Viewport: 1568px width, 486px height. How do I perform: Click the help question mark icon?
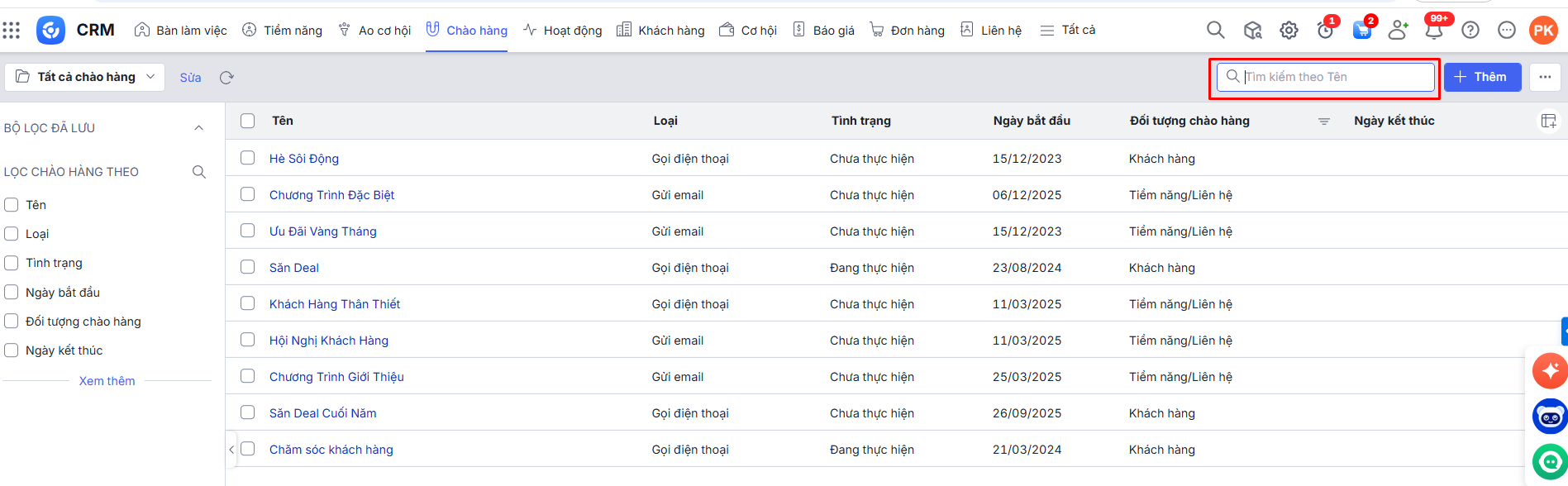tap(1470, 31)
